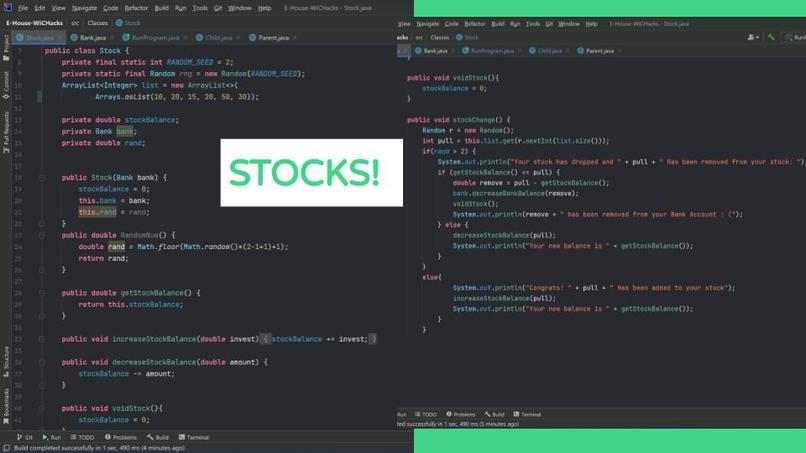806x453 pixels.
Task: Open the File menu in the left window
Action: [23, 8]
